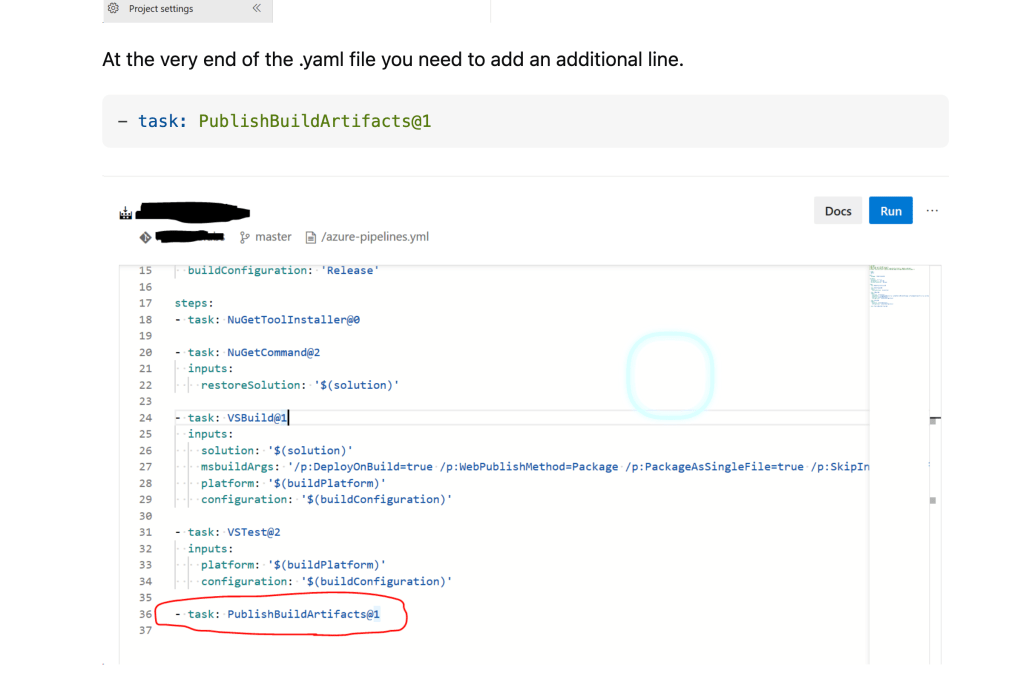This screenshot has height=691, width=1023.
Task: Click line 29 configuration '$(buildConfiguration)'
Action: 326,499
